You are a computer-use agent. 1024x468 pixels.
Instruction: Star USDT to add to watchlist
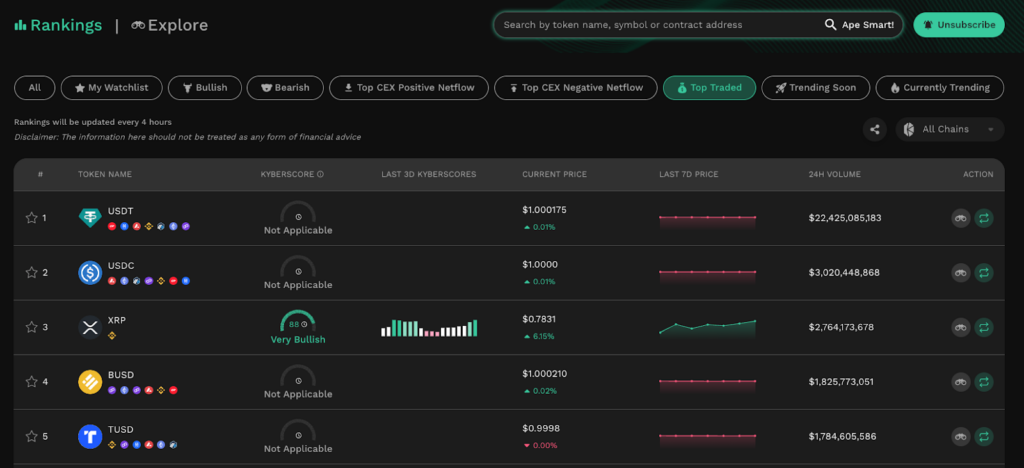(x=31, y=218)
